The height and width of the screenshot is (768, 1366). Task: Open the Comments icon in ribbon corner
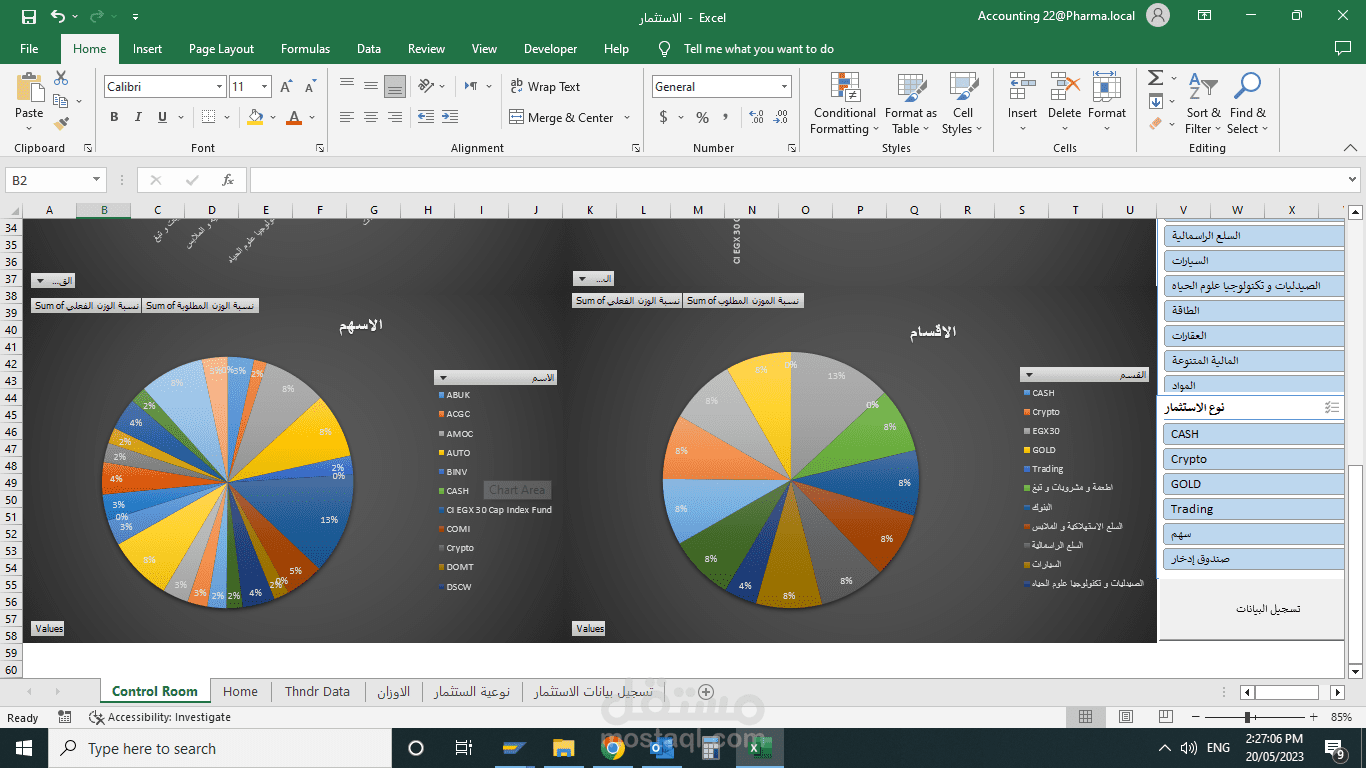(1343, 48)
